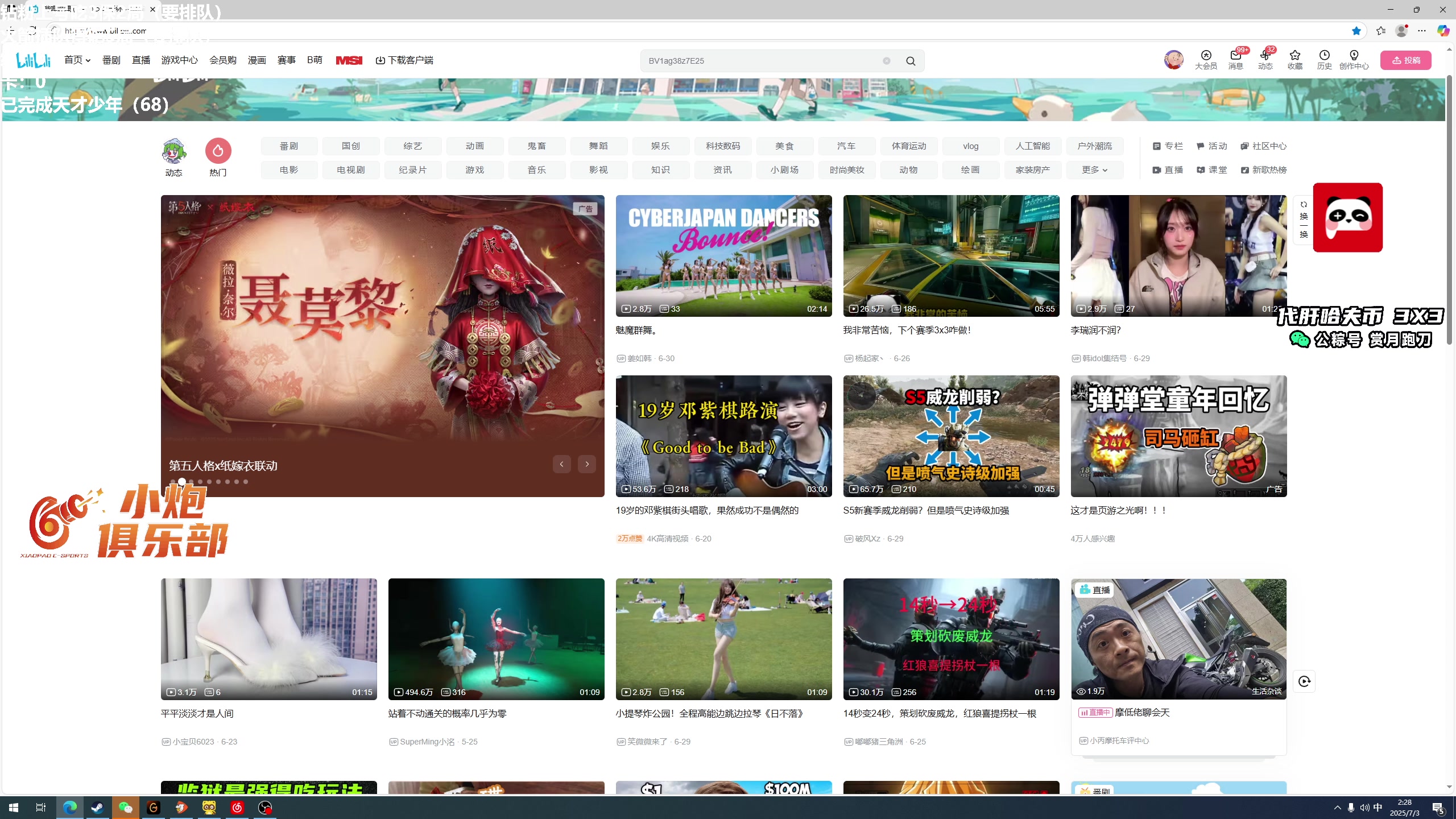Open the Windows Start menu

14,808
